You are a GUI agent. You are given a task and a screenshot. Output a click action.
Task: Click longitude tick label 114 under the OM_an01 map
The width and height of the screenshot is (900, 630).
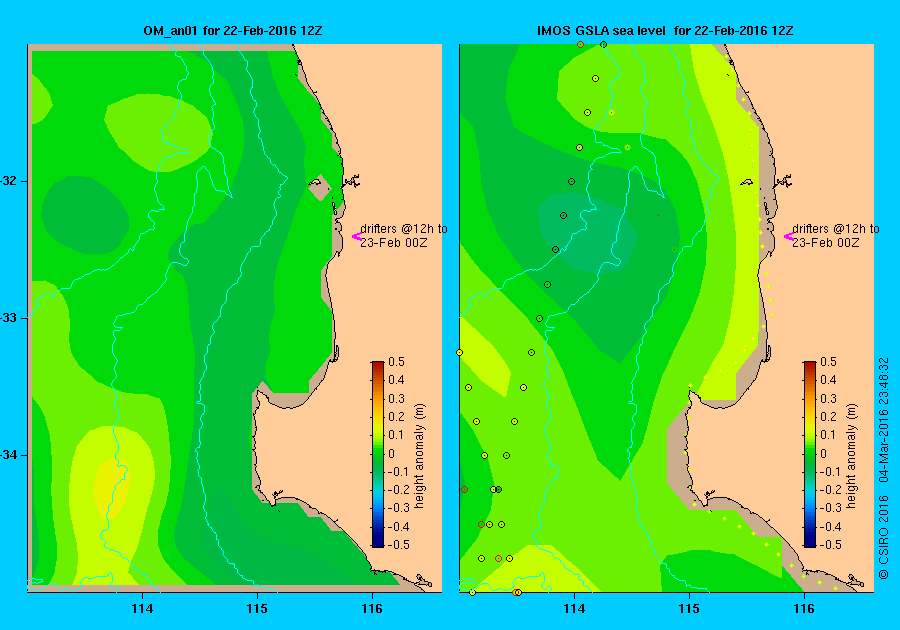142,609
